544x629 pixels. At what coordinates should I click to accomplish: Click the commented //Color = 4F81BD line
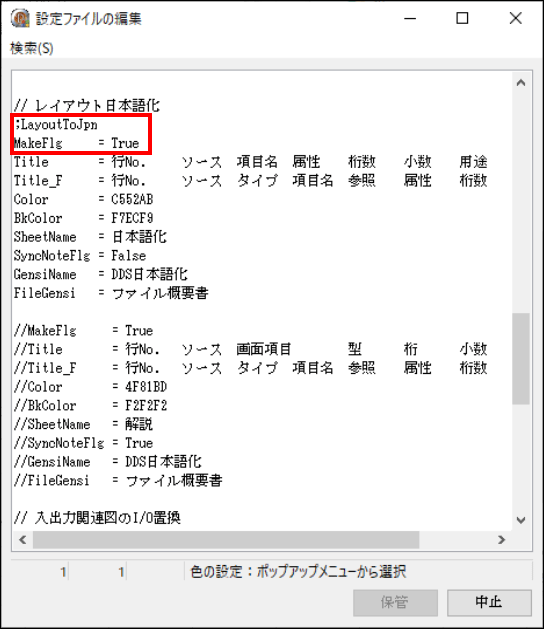[x=90, y=387]
